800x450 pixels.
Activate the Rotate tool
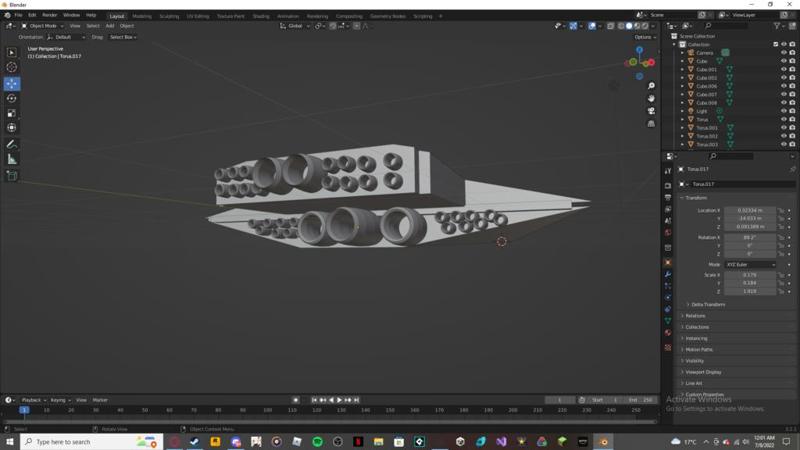coord(12,98)
